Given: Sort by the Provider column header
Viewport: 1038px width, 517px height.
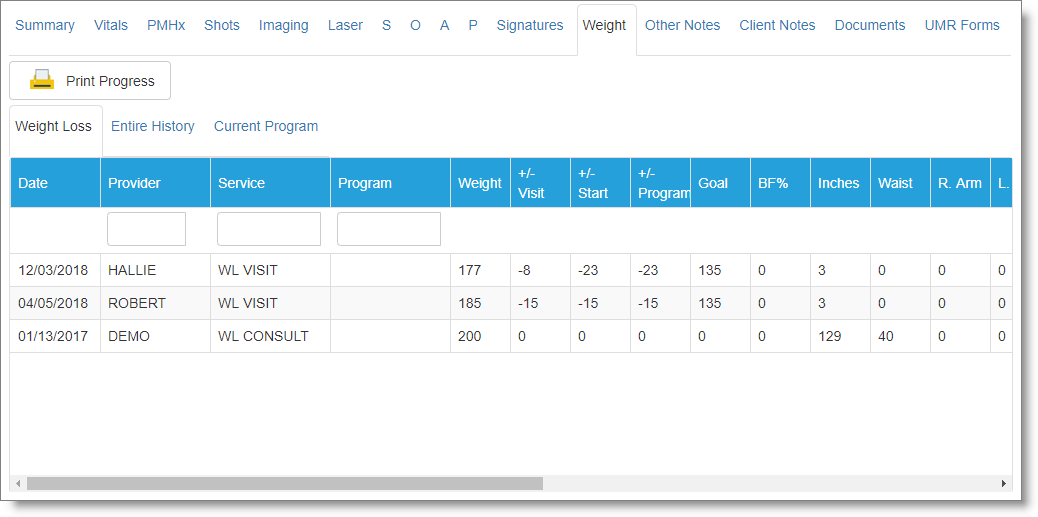Looking at the screenshot, I should click(x=156, y=183).
